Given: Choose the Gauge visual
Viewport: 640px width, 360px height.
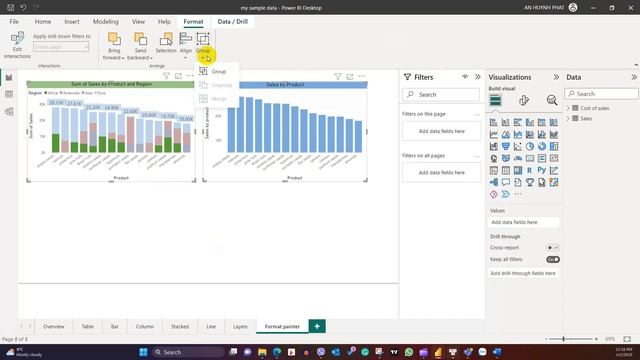Looking at the screenshot, I should (518, 158).
